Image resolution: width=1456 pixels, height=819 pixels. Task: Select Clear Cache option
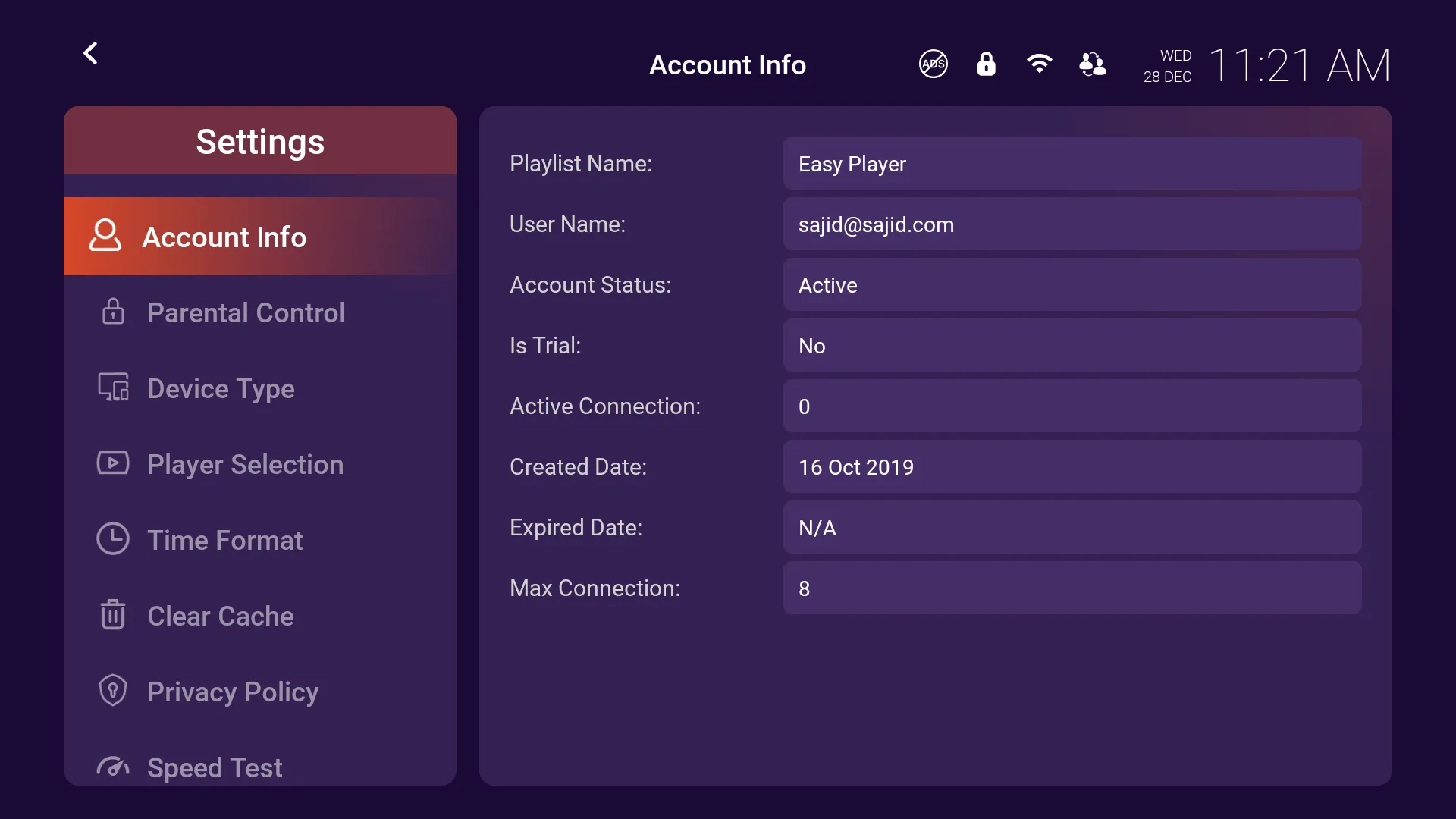coord(260,616)
